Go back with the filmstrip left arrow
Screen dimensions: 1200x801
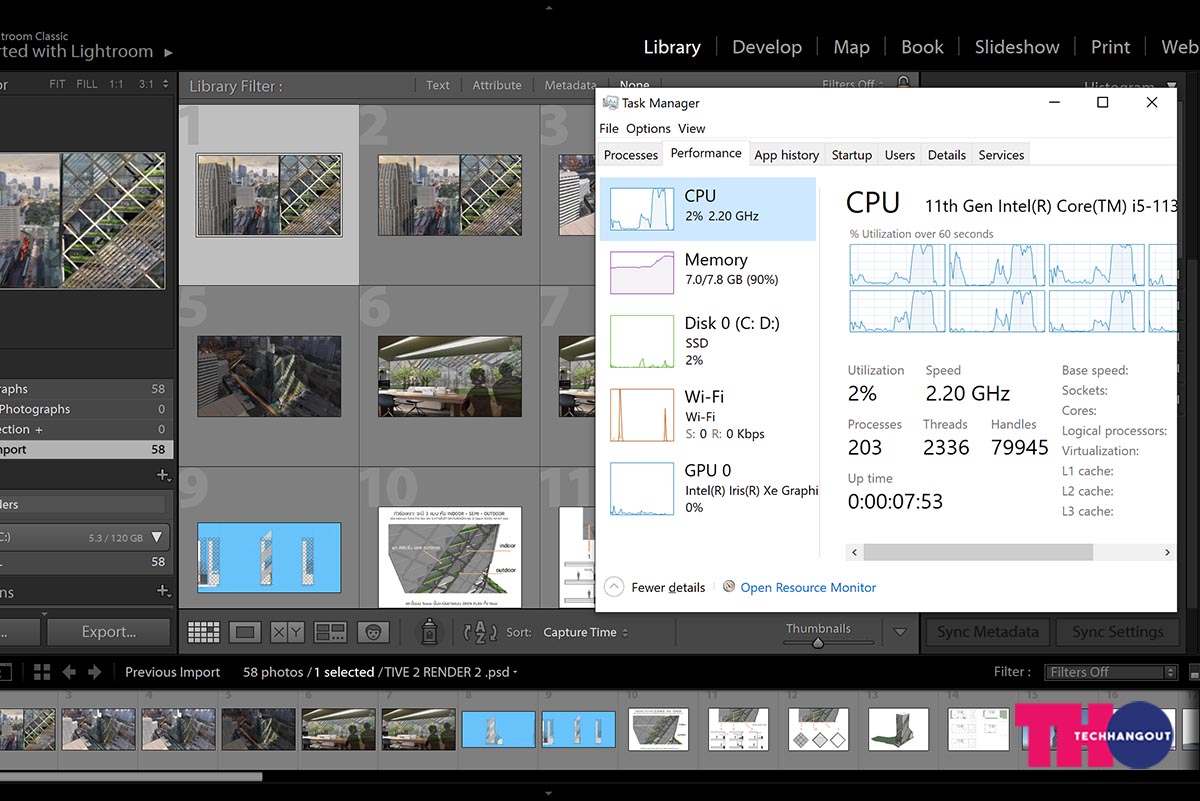[69, 672]
